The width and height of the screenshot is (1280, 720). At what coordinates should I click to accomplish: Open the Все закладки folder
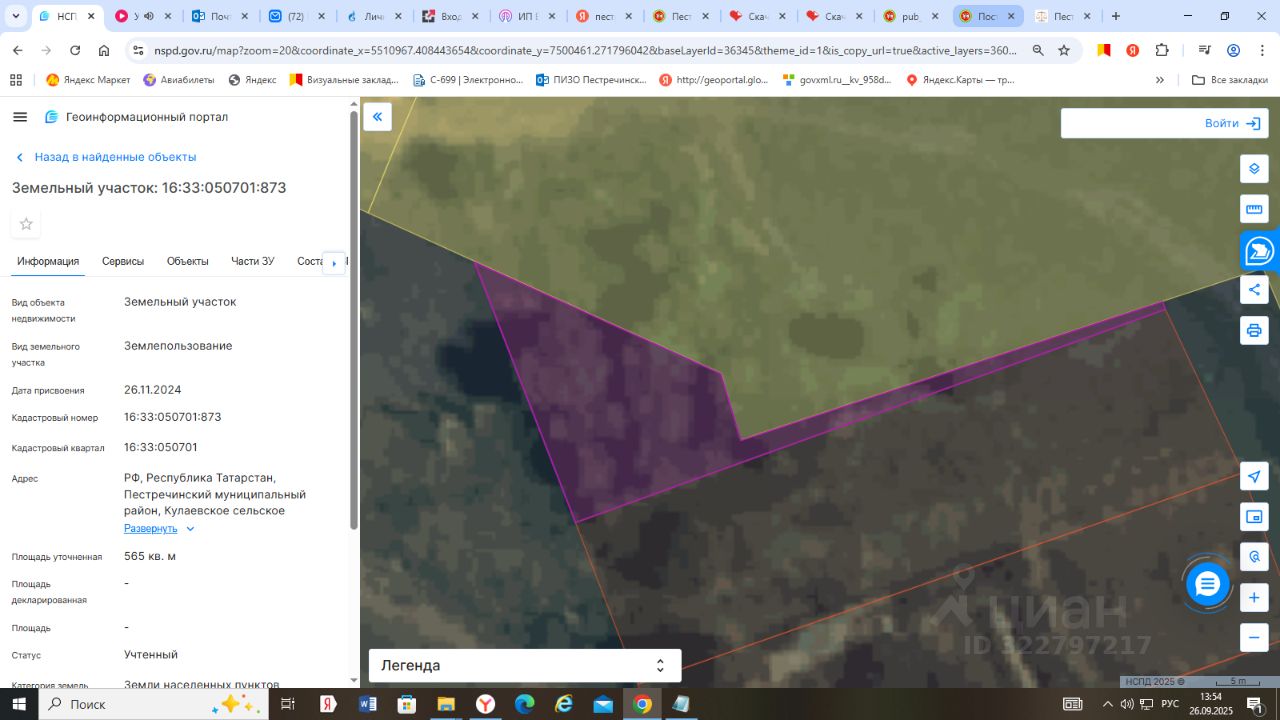1230,80
